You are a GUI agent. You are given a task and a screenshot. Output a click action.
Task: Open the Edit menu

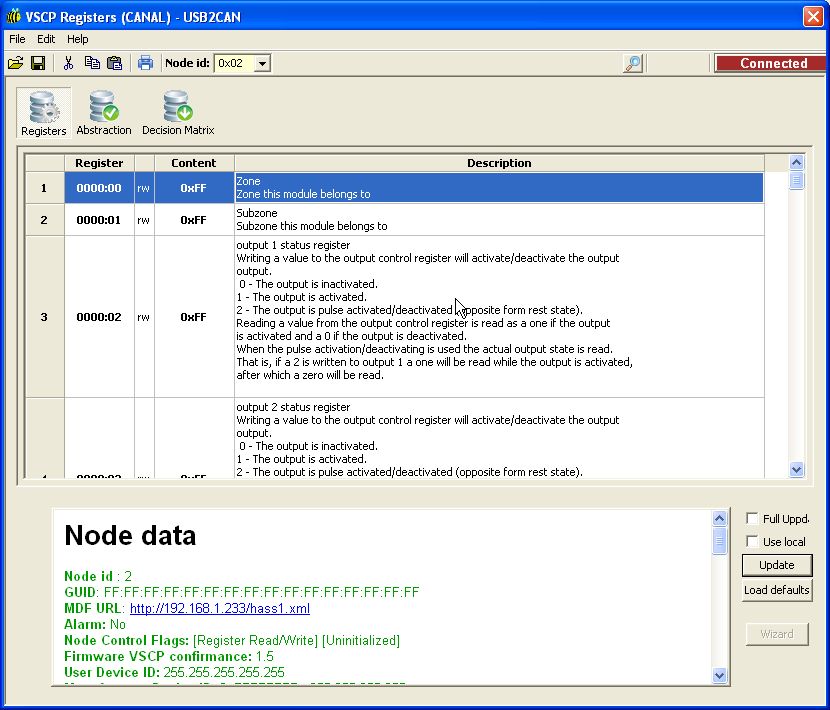pos(46,39)
